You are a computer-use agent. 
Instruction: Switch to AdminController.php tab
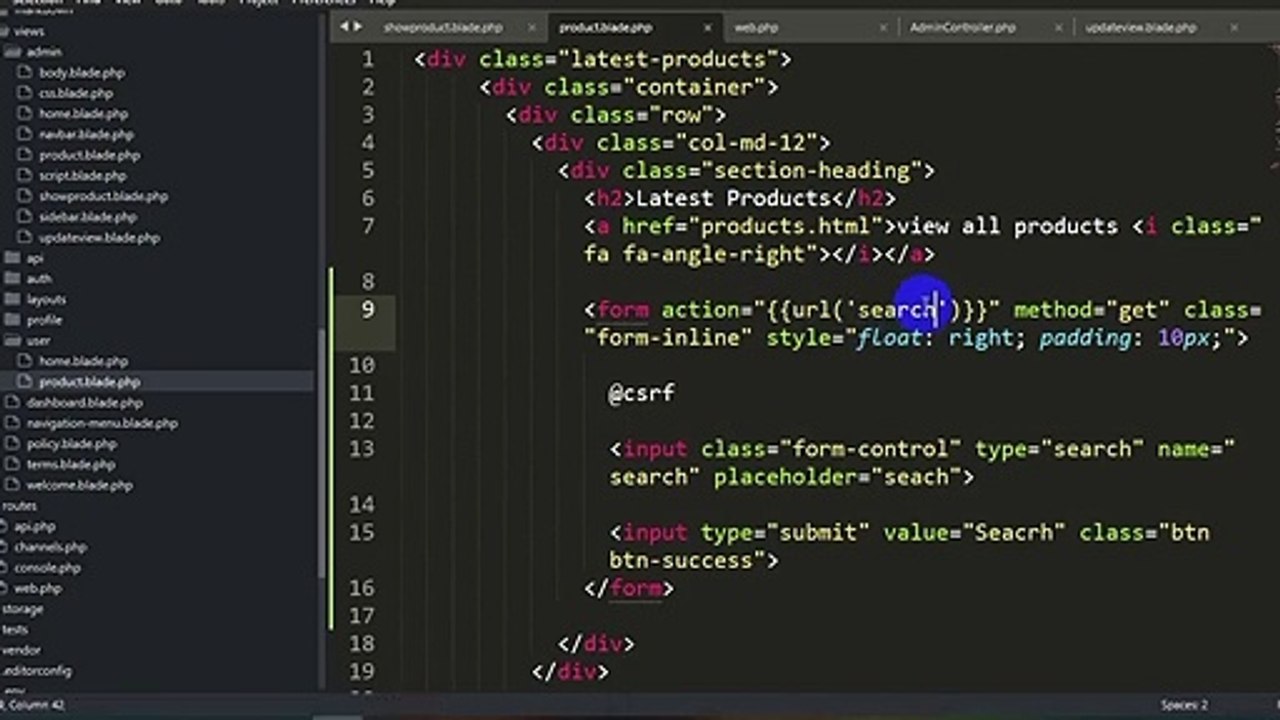coord(962,28)
